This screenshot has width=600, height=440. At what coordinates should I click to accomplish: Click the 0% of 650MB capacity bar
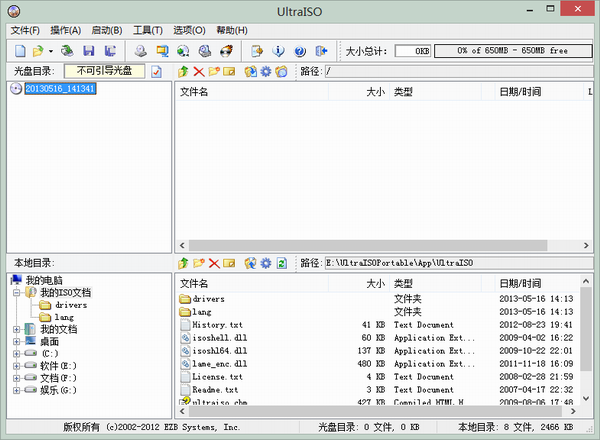(x=513, y=51)
